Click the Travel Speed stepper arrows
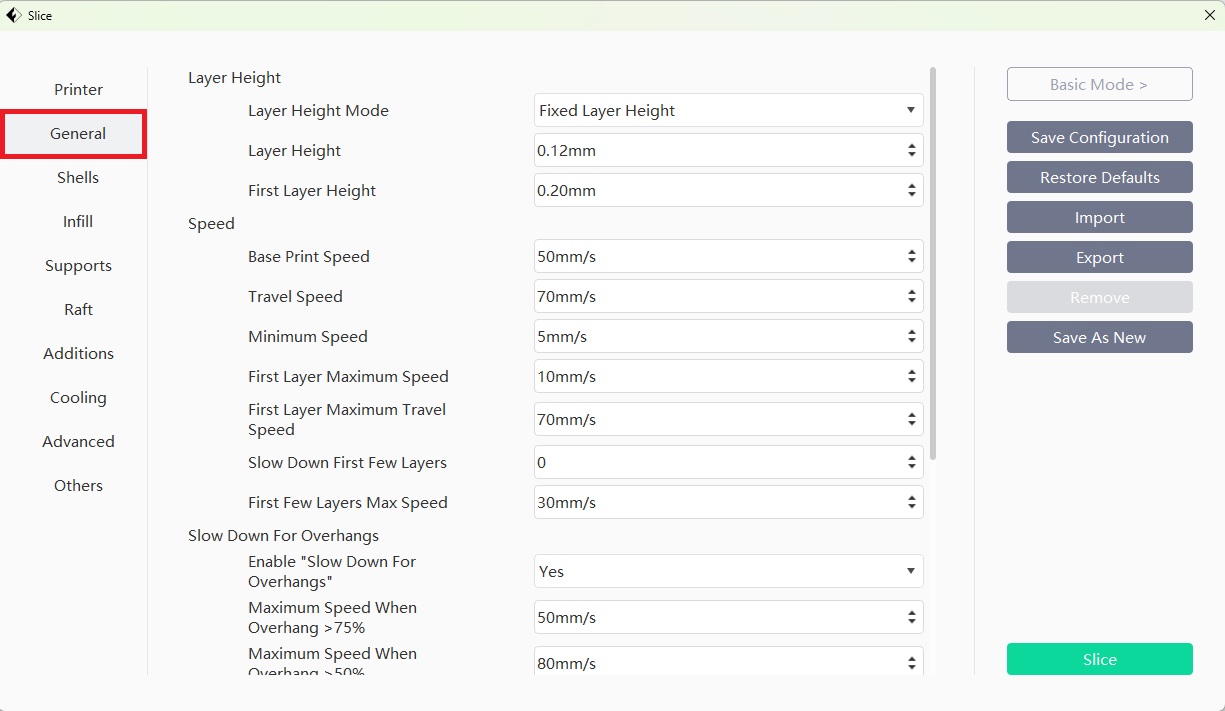Screen dimensions: 1225x711 coord(911,297)
